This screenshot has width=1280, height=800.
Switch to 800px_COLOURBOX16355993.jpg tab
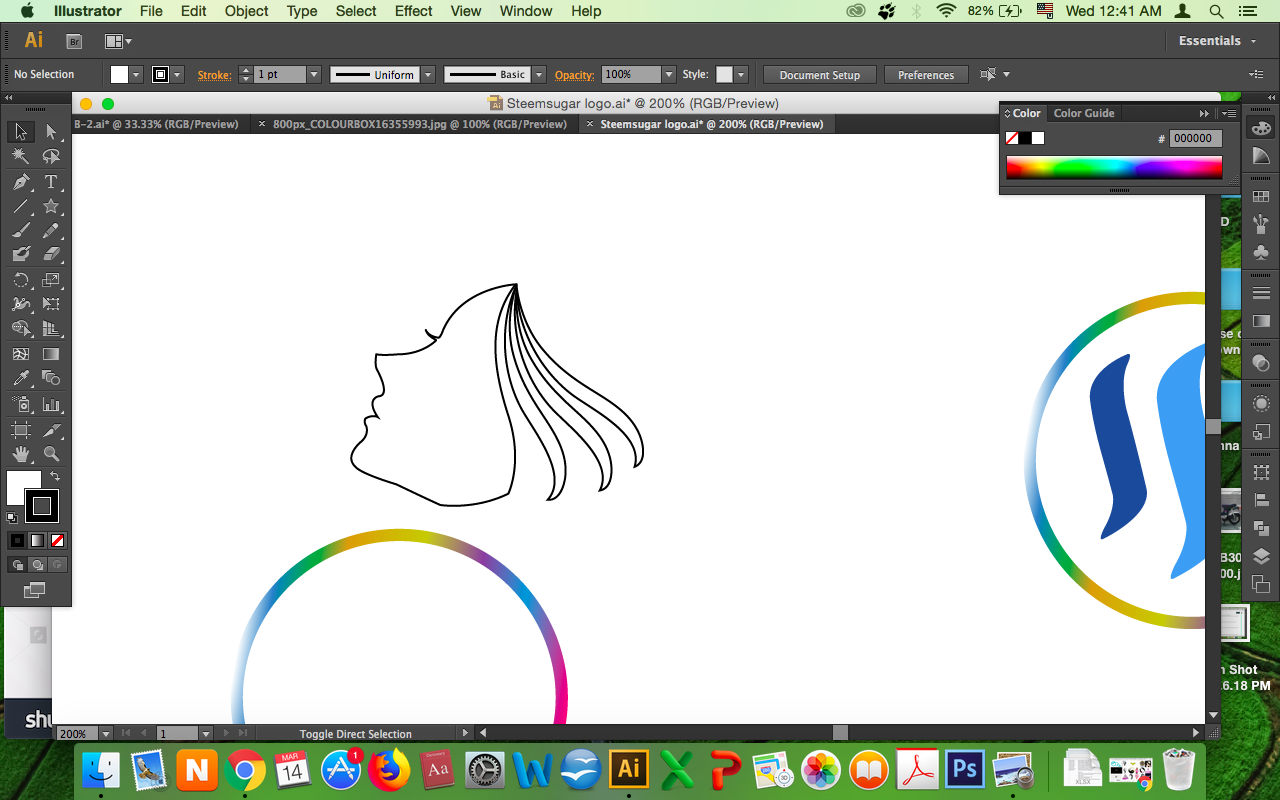pos(420,124)
